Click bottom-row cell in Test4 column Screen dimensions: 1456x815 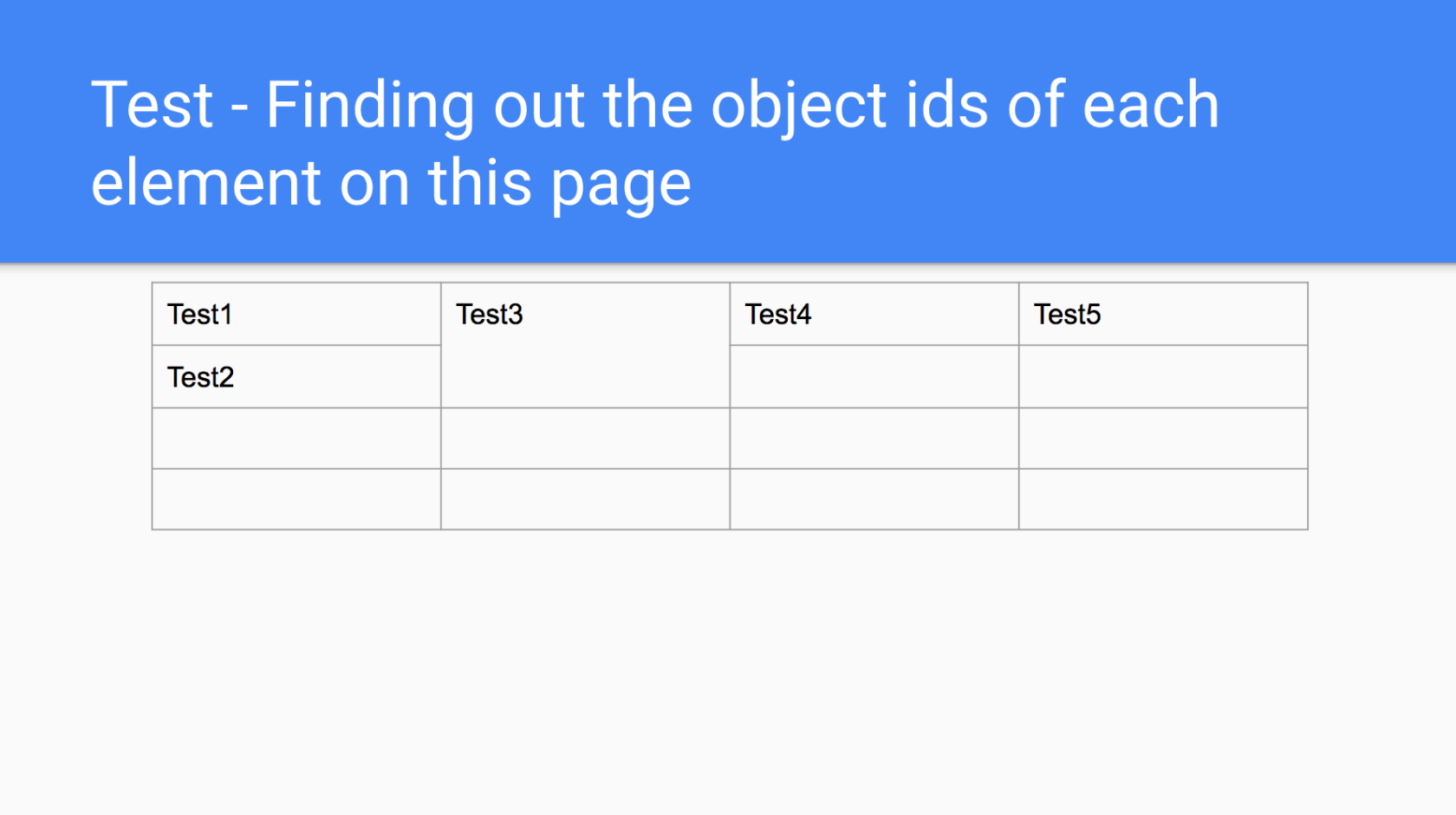(874, 499)
